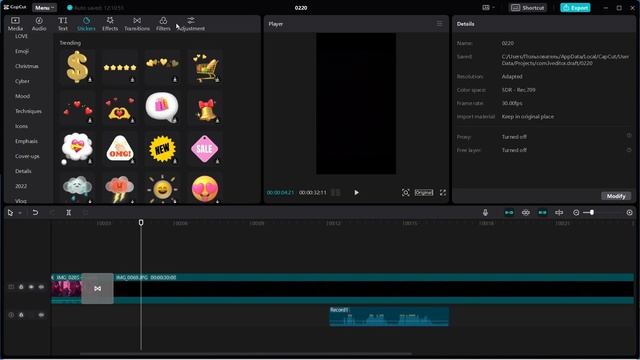The width and height of the screenshot is (640, 360).
Task: Choose the golden bell with bow sticker
Action: click(x=205, y=108)
